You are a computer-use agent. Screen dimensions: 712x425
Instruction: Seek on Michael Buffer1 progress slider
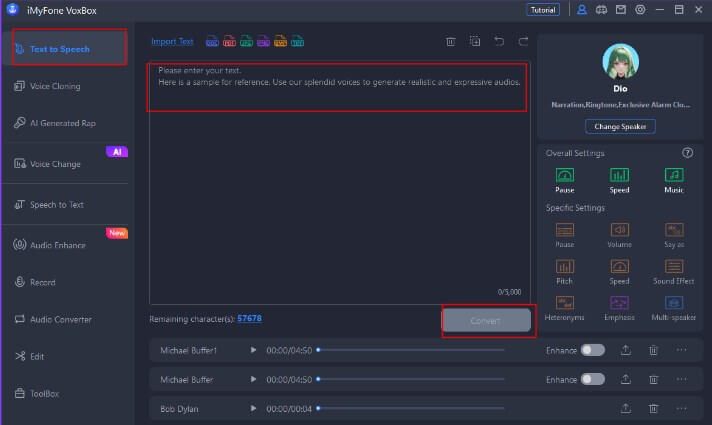[x=410, y=350]
